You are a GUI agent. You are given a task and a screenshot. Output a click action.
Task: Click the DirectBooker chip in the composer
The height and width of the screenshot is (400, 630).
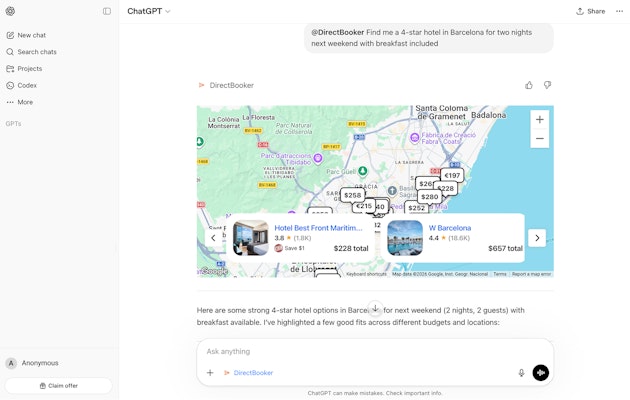tap(248, 373)
